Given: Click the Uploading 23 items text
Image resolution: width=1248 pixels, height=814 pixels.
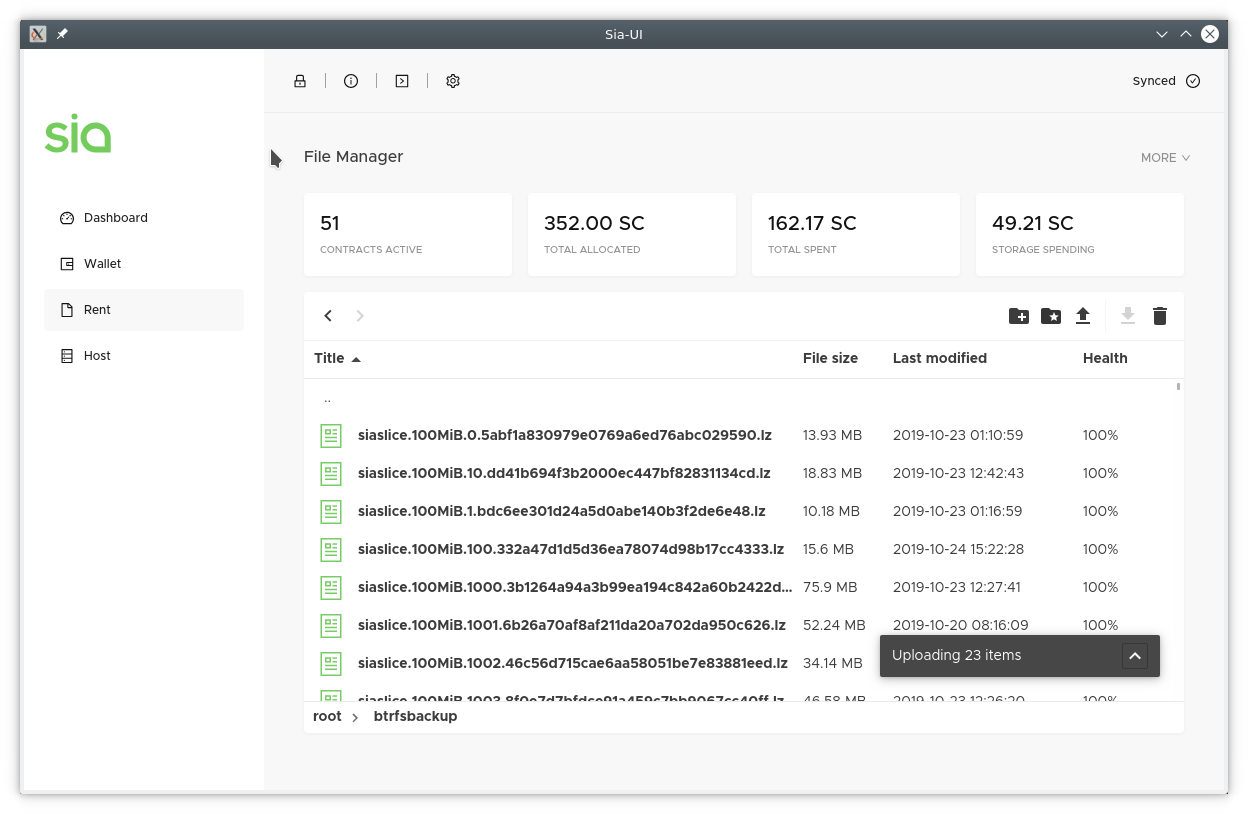Looking at the screenshot, I should pyautogui.click(x=957, y=656).
